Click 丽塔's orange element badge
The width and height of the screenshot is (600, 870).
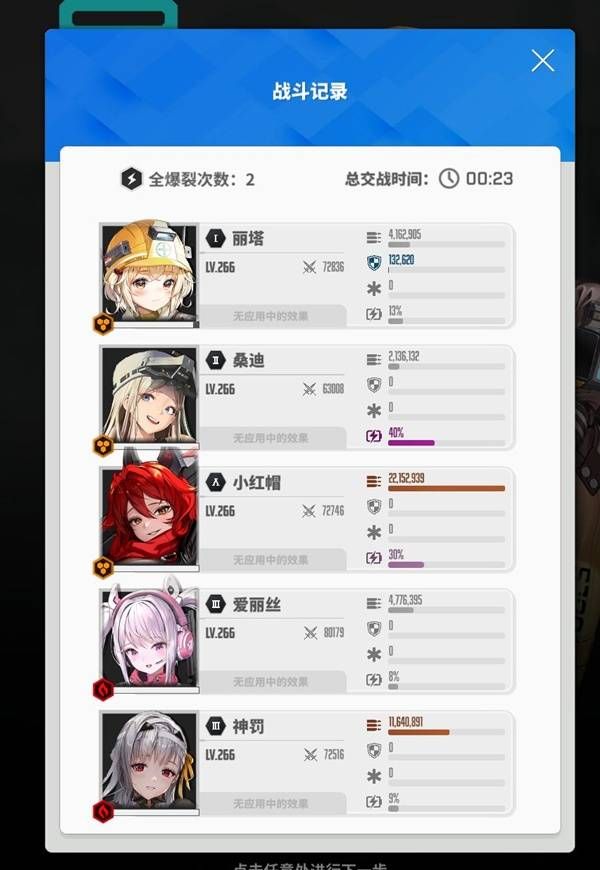tap(103, 324)
